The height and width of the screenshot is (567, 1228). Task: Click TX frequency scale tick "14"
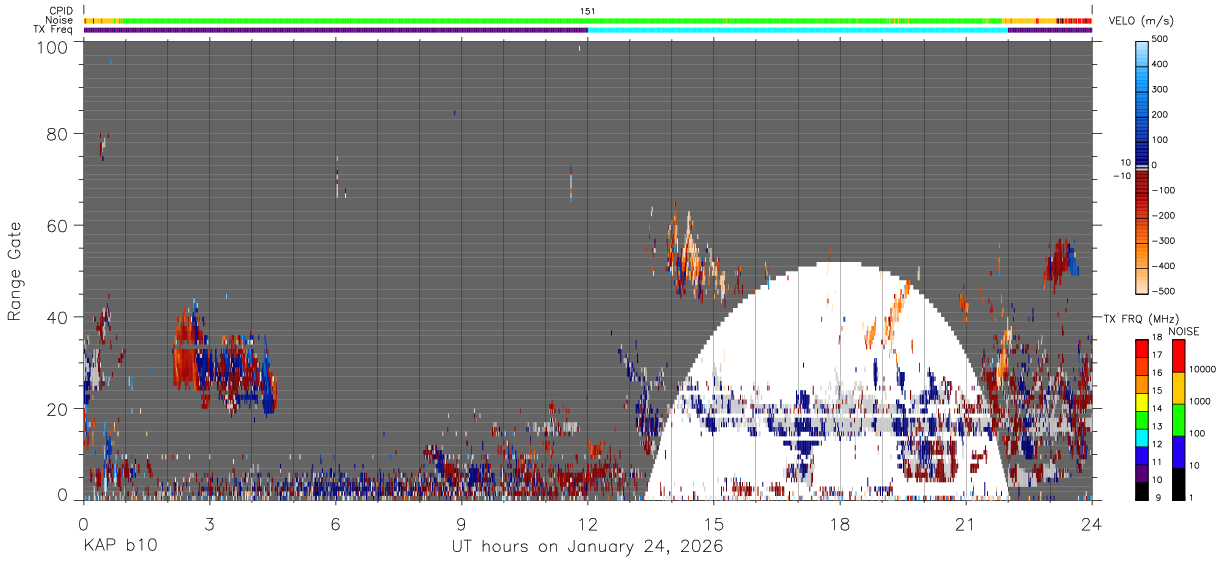pyautogui.click(x=1159, y=408)
